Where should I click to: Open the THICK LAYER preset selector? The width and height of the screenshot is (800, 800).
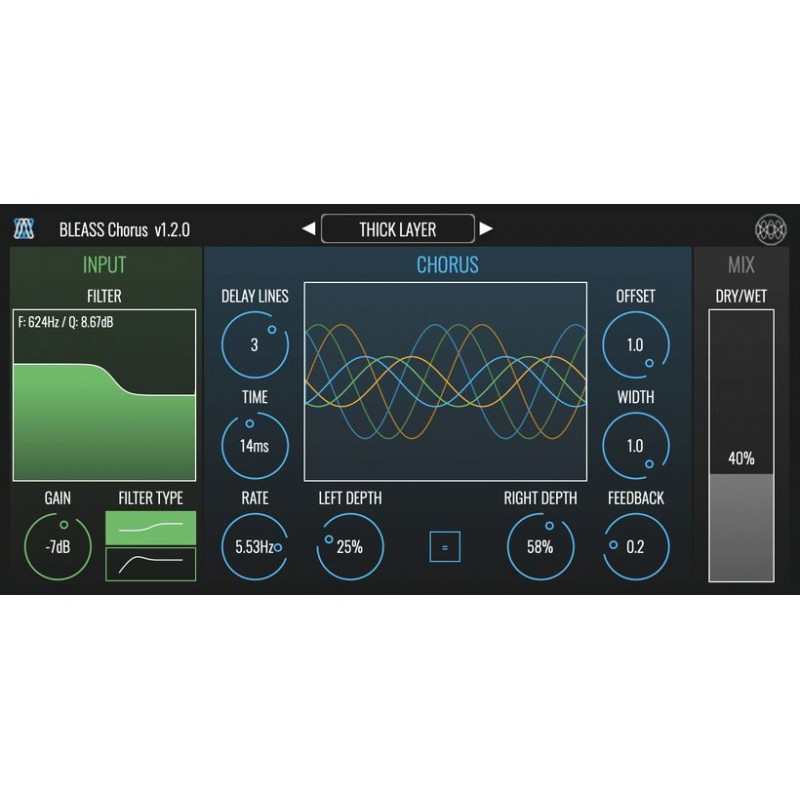click(x=400, y=228)
